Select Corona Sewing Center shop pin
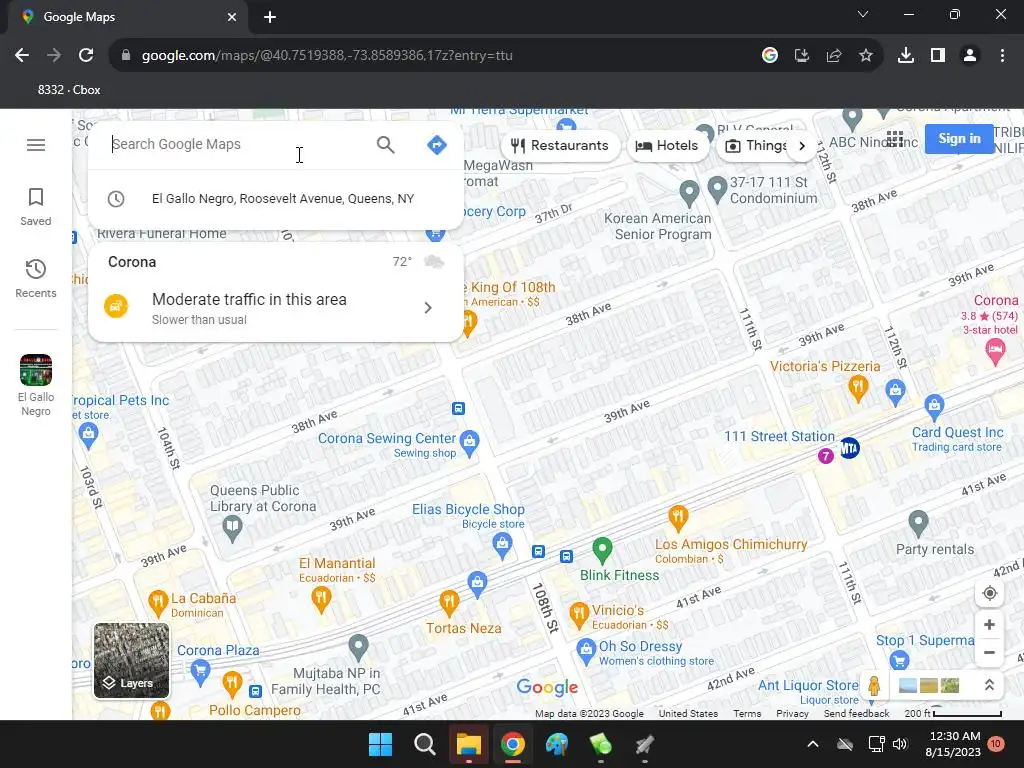Screen dimensions: 1024x768 click(x=469, y=443)
